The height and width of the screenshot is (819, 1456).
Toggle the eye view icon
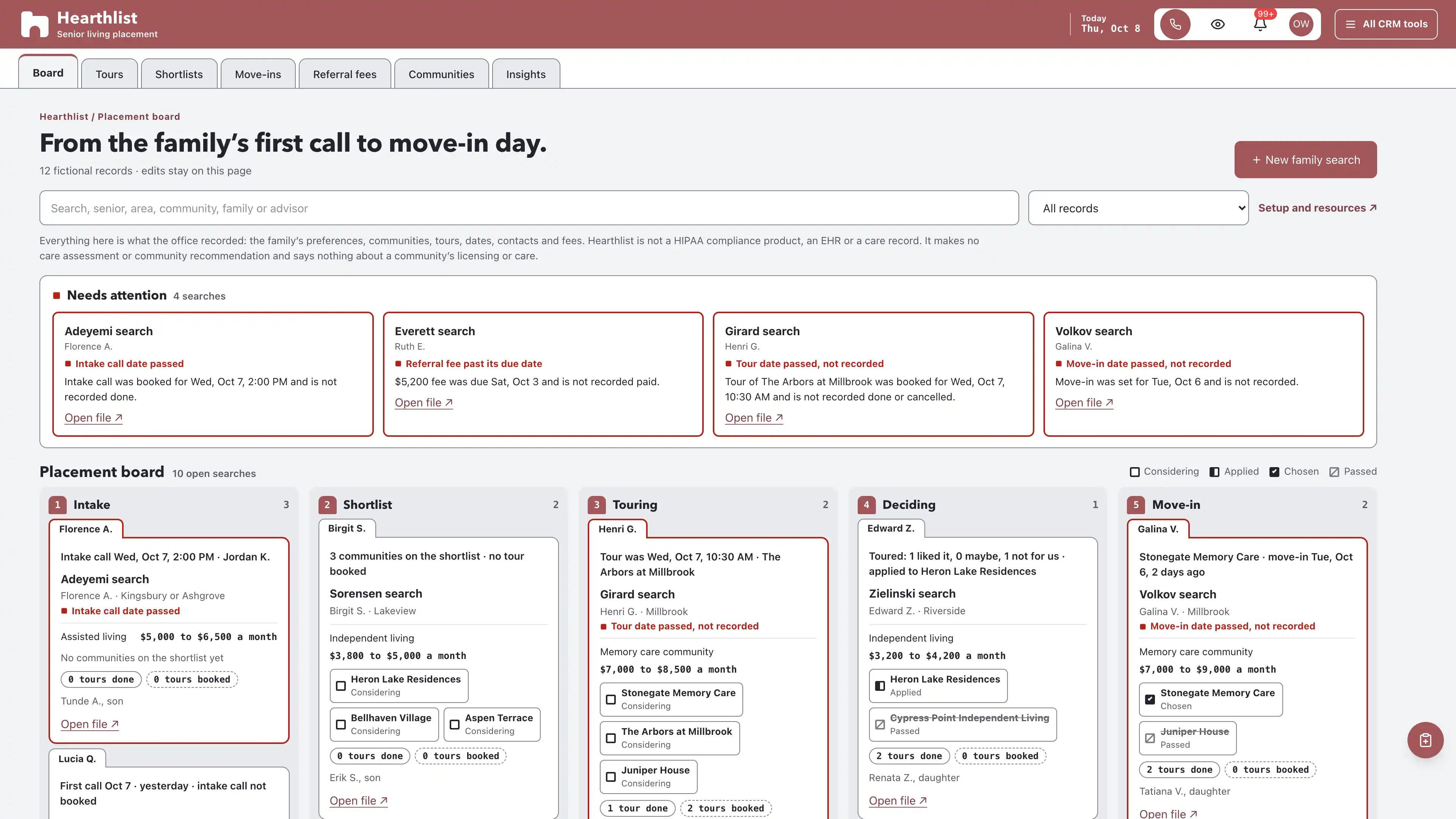point(1218,24)
